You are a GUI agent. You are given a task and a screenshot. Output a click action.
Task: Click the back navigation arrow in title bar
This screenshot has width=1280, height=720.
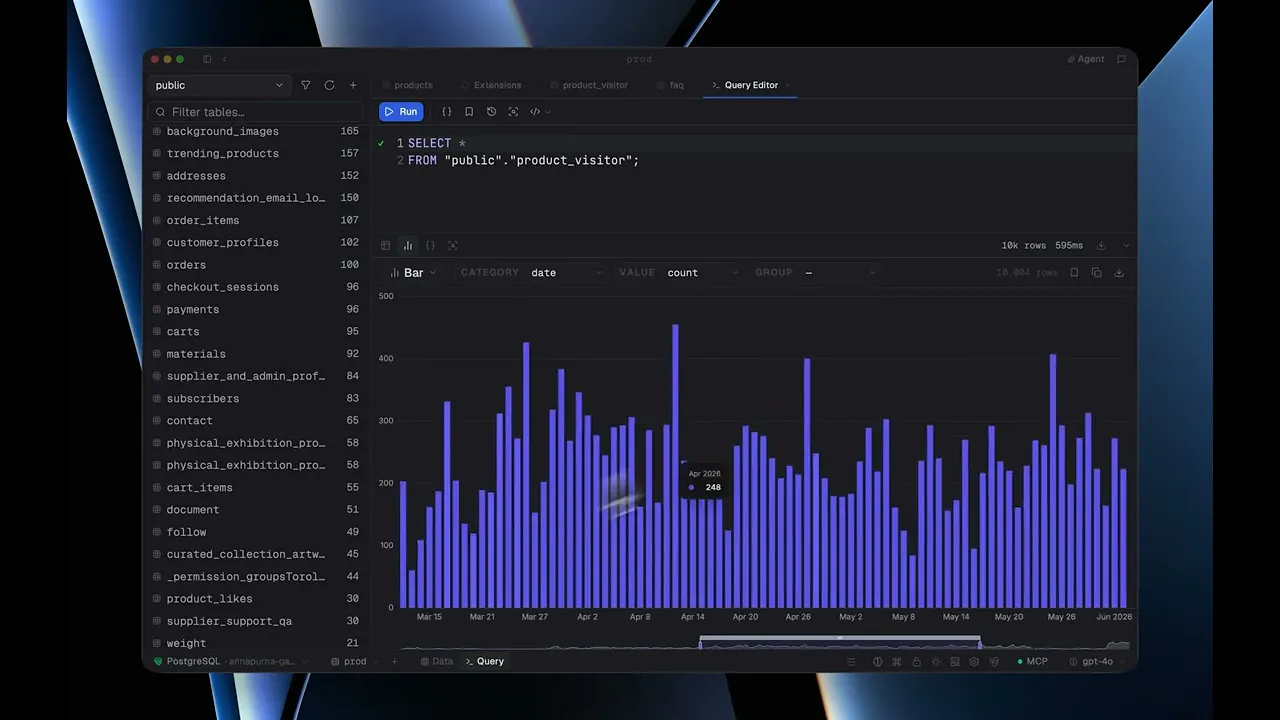pyautogui.click(x=224, y=59)
